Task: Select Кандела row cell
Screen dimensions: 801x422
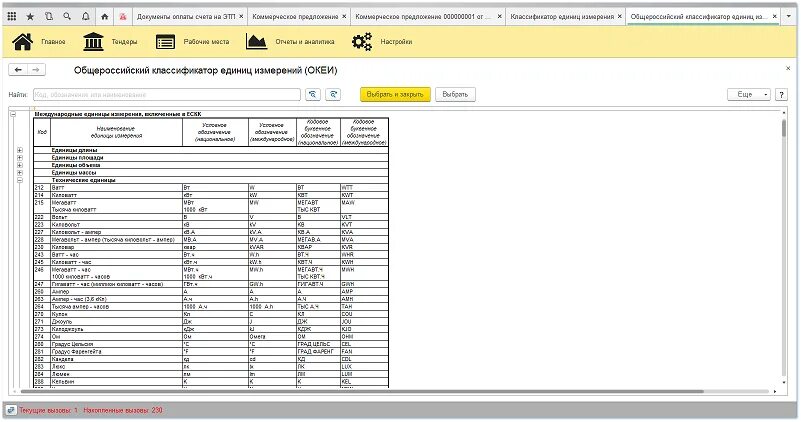Action: tap(116, 359)
